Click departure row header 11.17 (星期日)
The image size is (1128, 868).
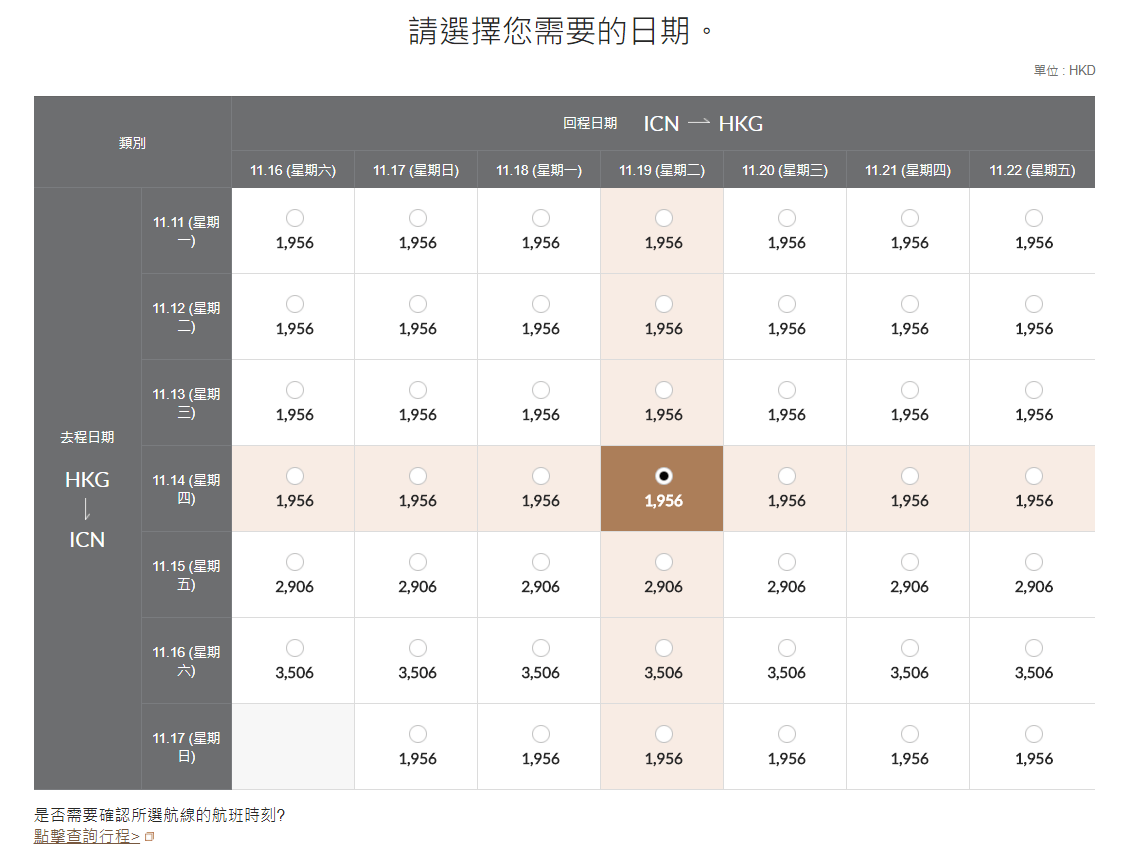[x=186, y=747]
